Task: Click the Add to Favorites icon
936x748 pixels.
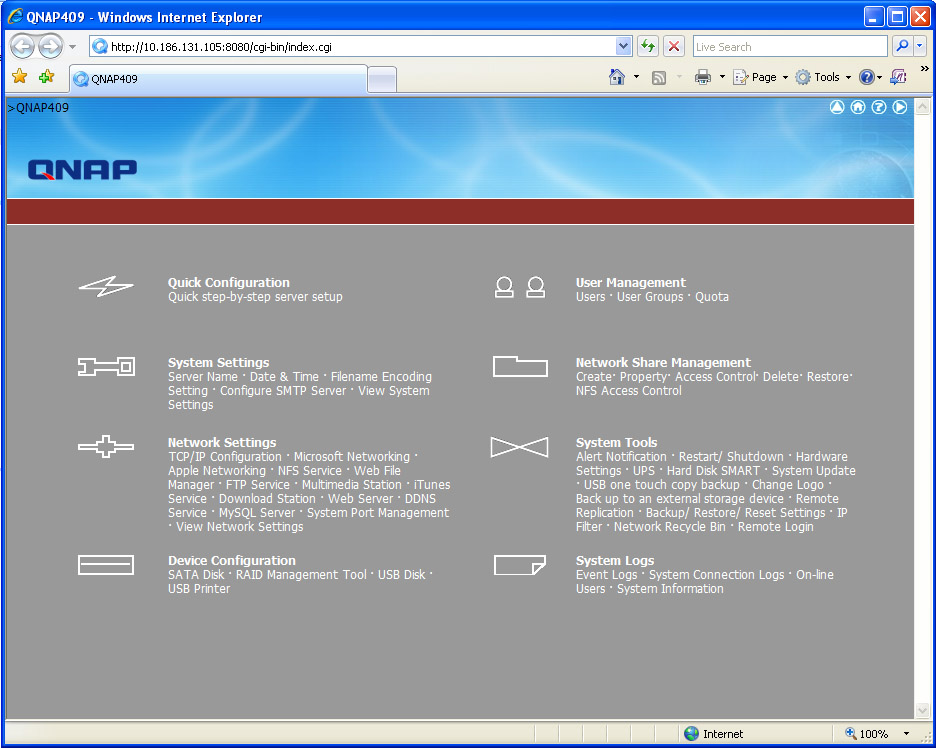Action: (46, 76)
